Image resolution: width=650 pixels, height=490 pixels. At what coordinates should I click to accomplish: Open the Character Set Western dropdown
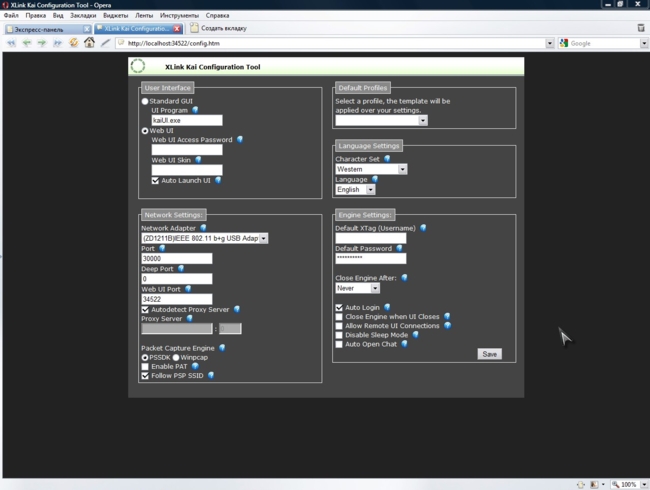371,169
